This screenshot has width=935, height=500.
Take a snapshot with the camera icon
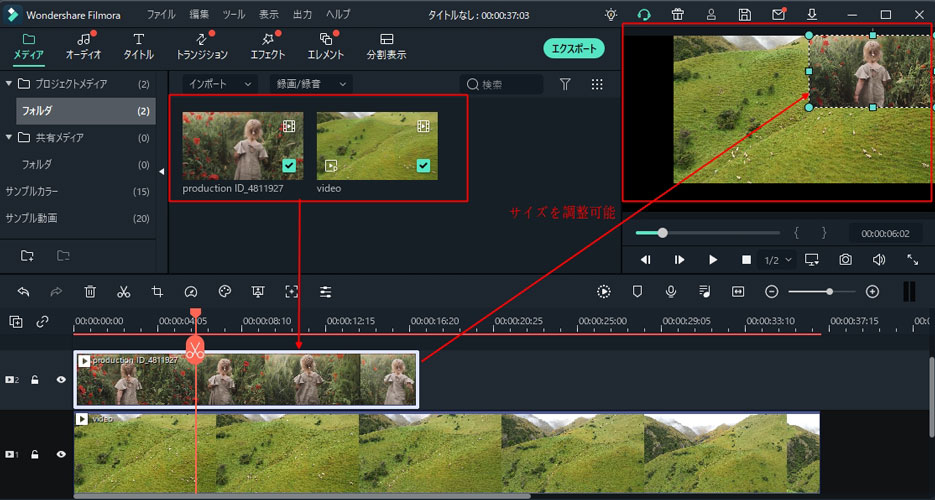point(845,260)
